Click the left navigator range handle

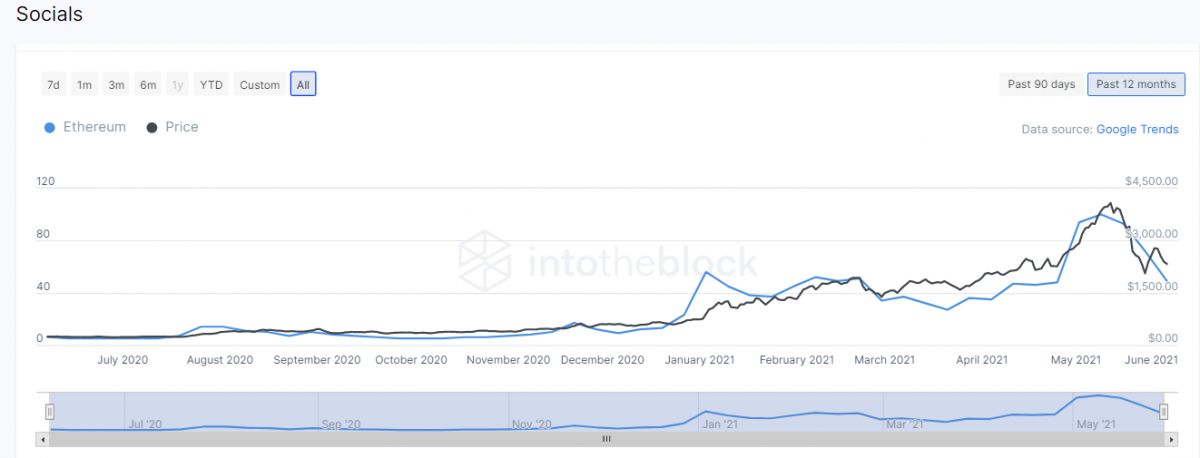(49, 411)
